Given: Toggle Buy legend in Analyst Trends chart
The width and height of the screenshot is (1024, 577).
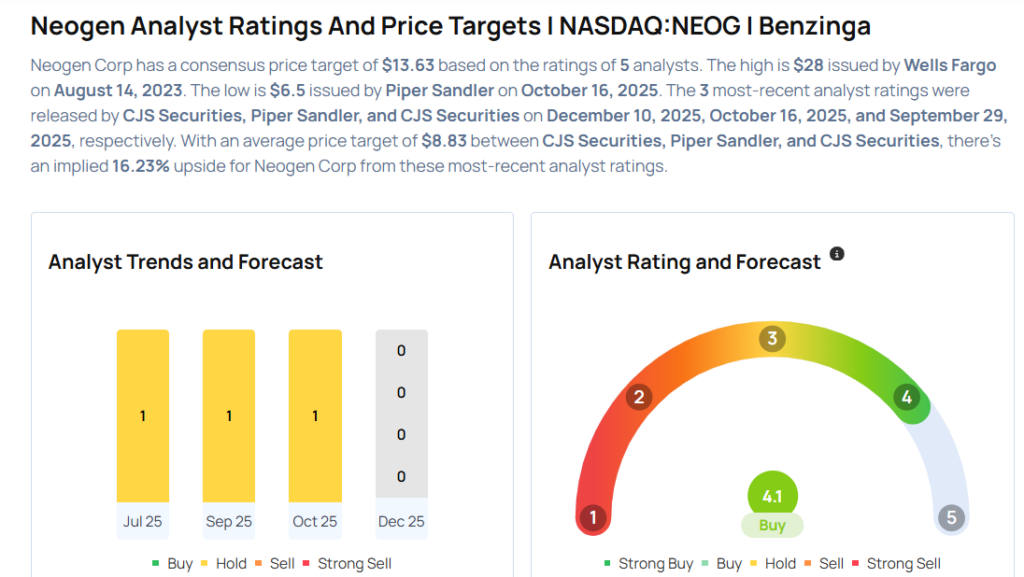Looking at the screenshot, I should click(172, 564).
